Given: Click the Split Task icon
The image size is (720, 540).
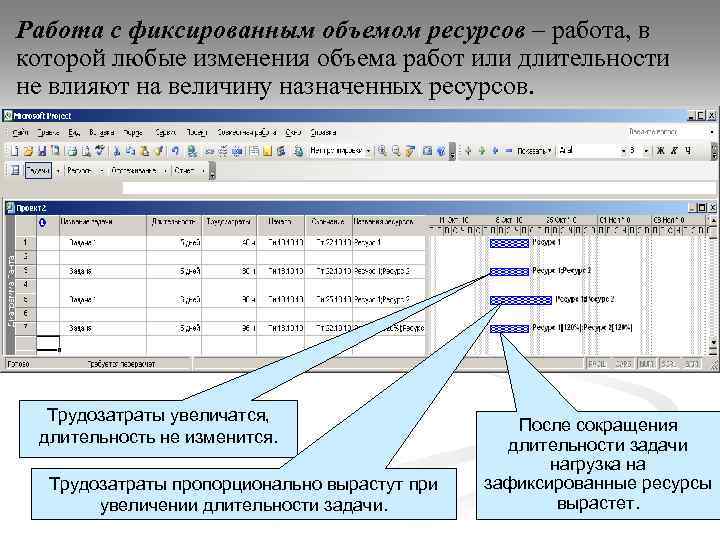Looking at the screenshot, I should 237,151.
